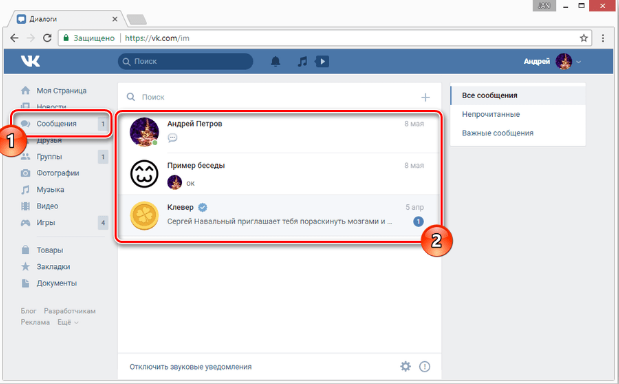The height and width of the screenshot is (384, 619).
Task: Open the video player icon in header
Action: pyautogui.click(x=322, y=61)
